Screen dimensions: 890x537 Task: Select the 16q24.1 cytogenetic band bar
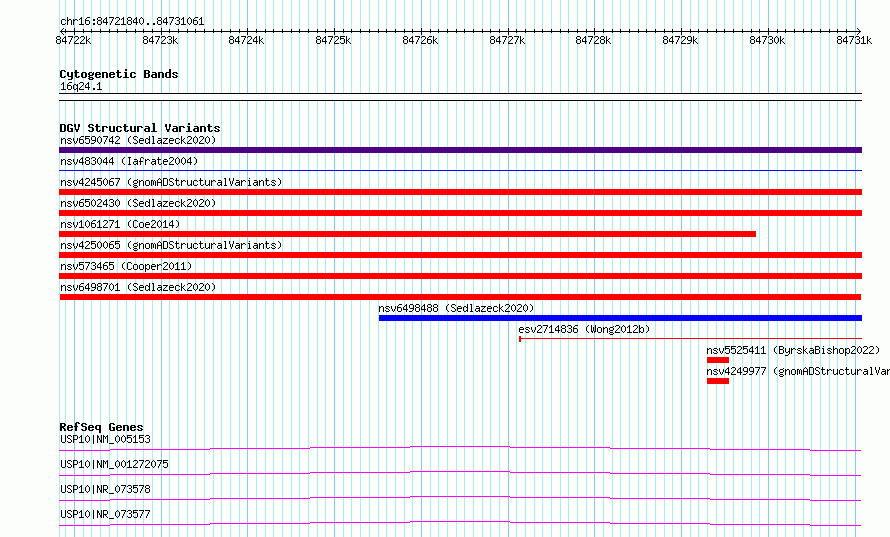click(x=460, y=97)
